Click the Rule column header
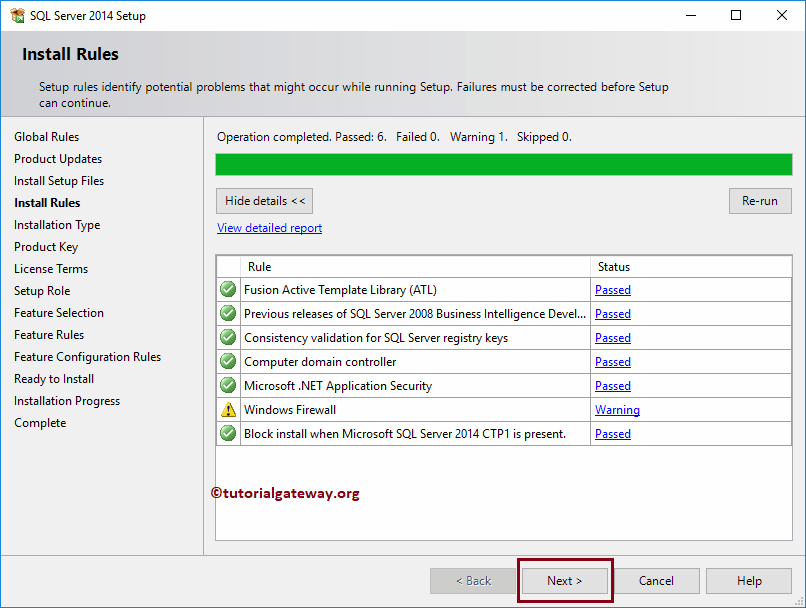The height and width of the screenshot is (608, 806). click(415, 267)
